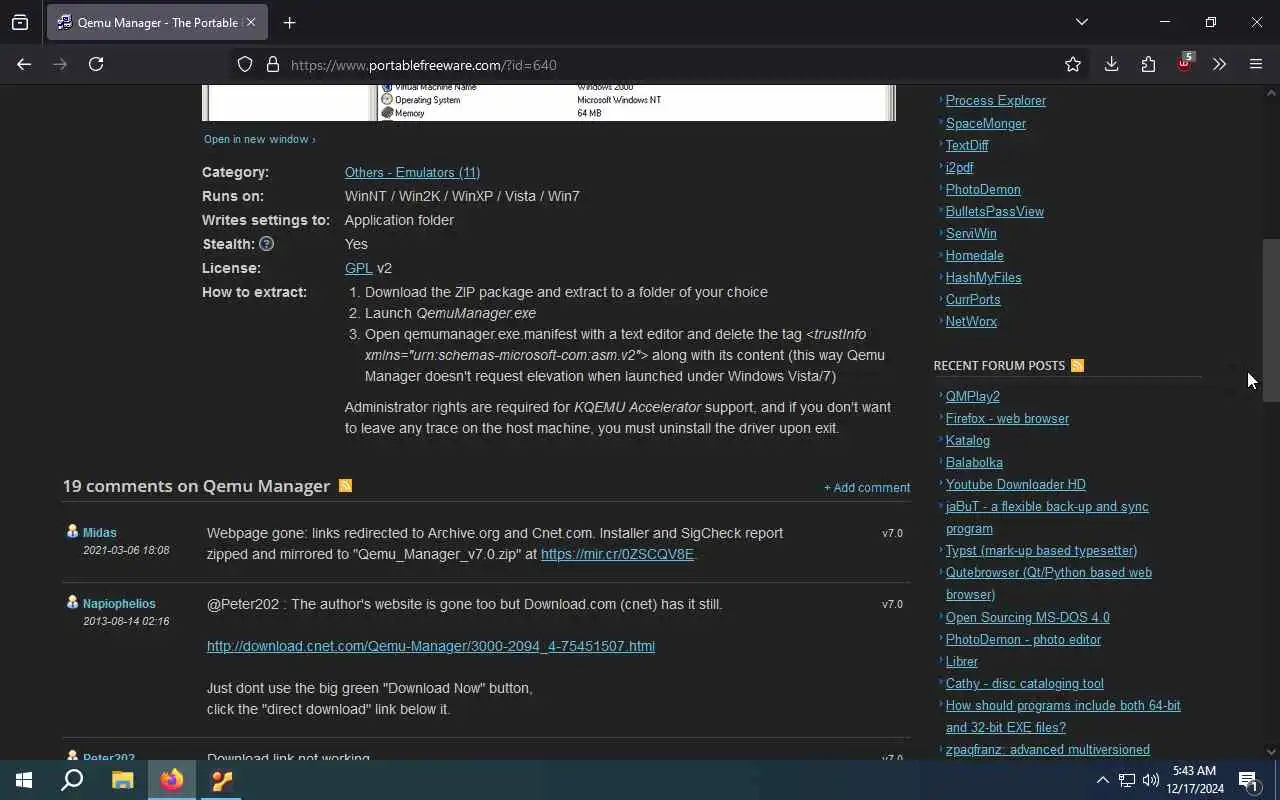
Task: Open Napiophelios user profile link
Action: pyautogui.click(x=119, y=604)
